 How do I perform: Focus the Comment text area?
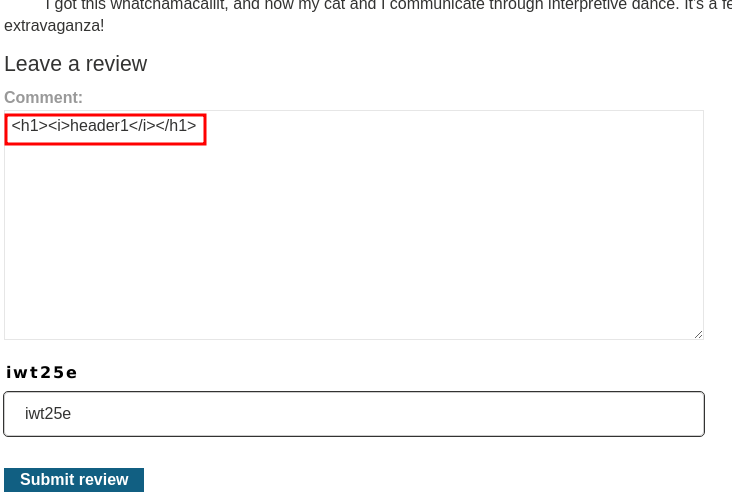[354, 225]
